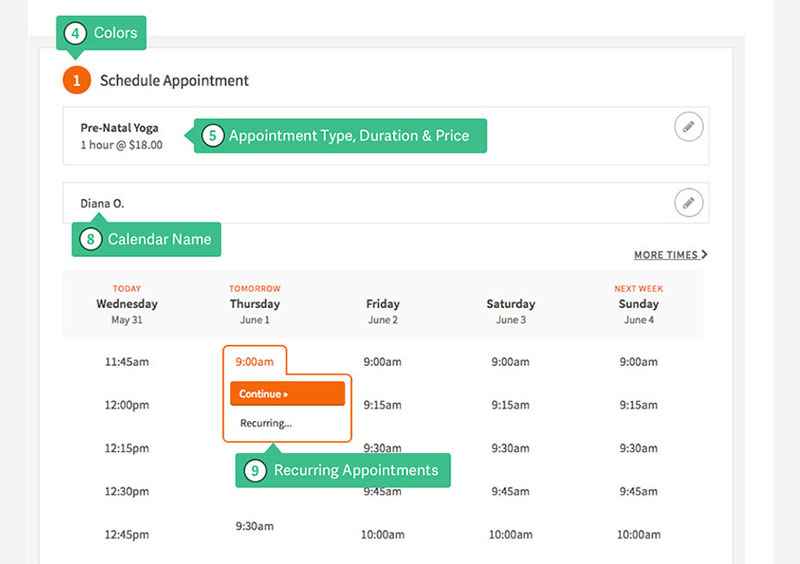Select the Friday 9:00am time slot
Screen dimensions: 800x564
(383, 362)
